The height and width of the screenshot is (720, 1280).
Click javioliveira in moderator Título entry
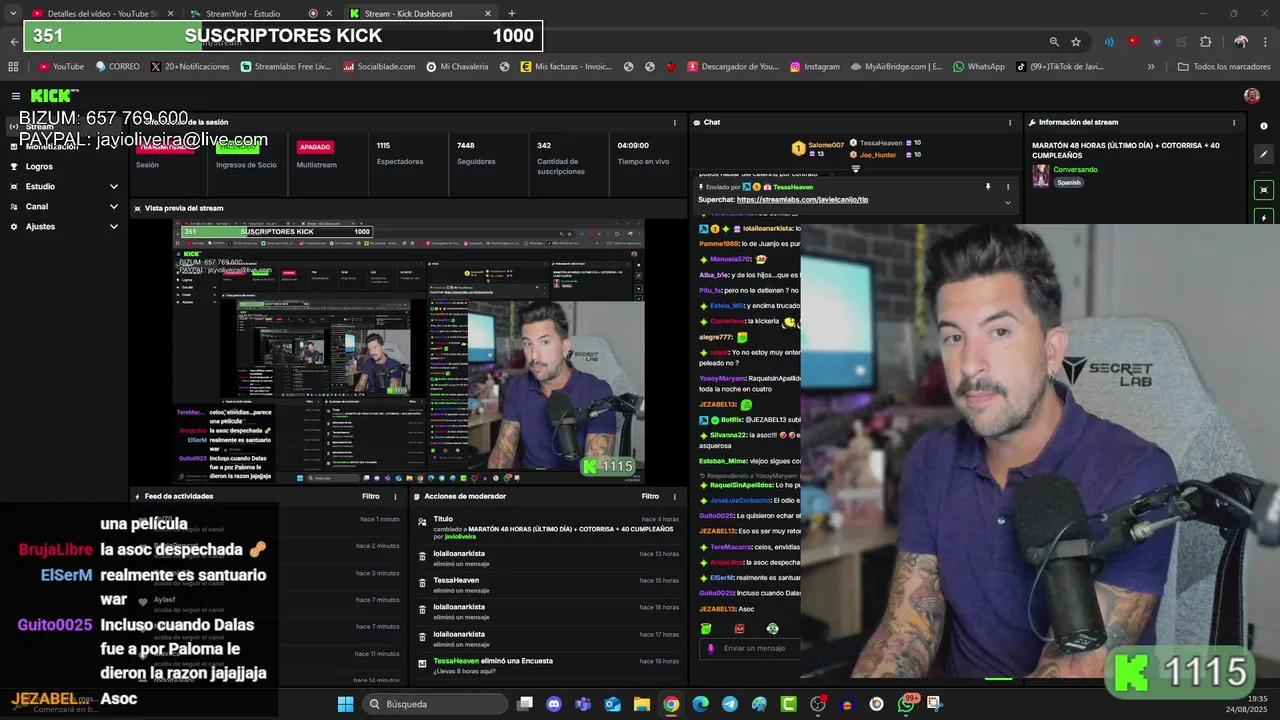pyautogui.click(x=461, y=537)
